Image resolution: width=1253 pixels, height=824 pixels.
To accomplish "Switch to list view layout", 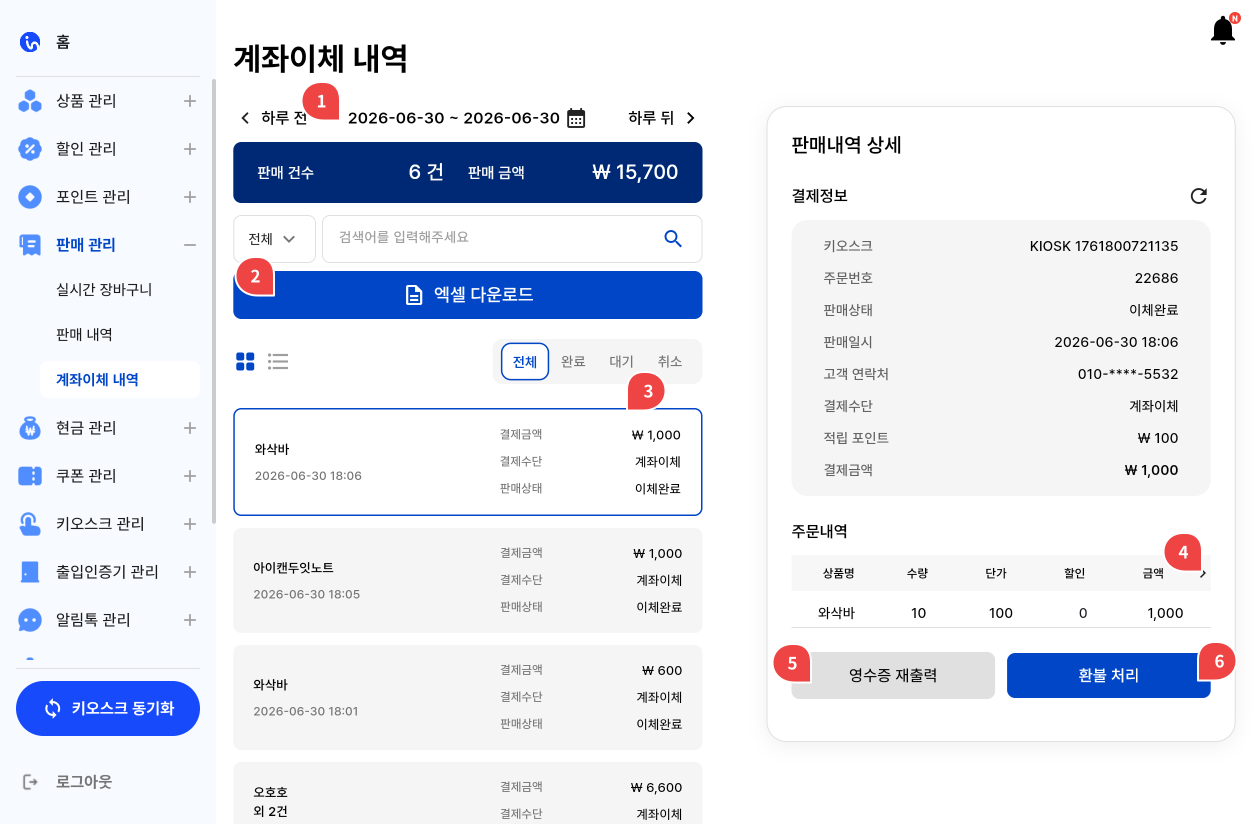I will tap(278, 361).
